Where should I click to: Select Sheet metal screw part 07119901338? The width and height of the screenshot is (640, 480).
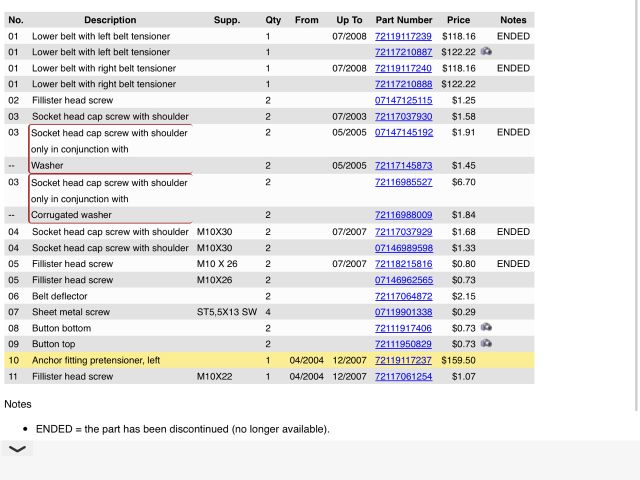(403, 312)
